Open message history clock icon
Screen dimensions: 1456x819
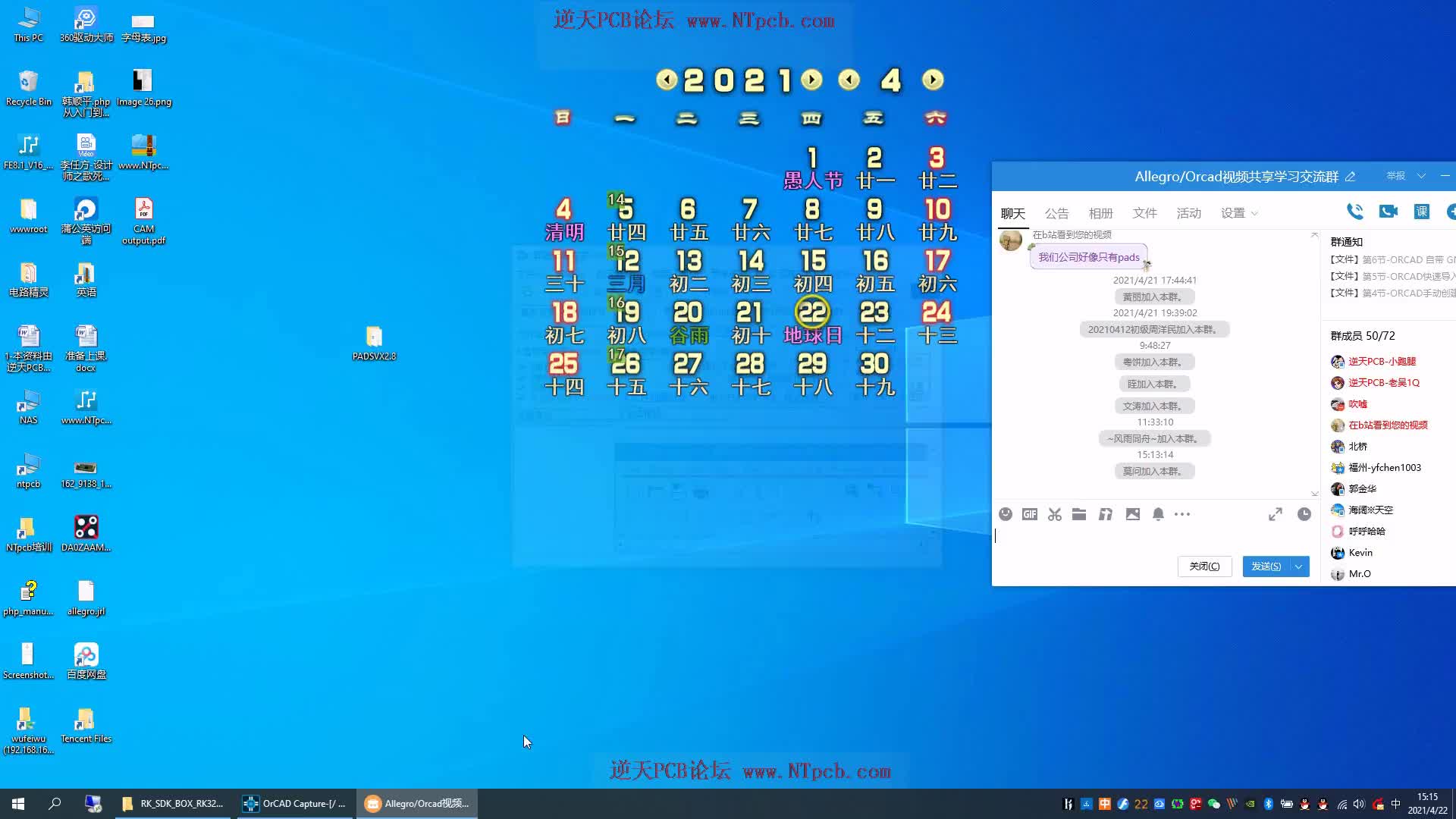(x=1304, y=514)
